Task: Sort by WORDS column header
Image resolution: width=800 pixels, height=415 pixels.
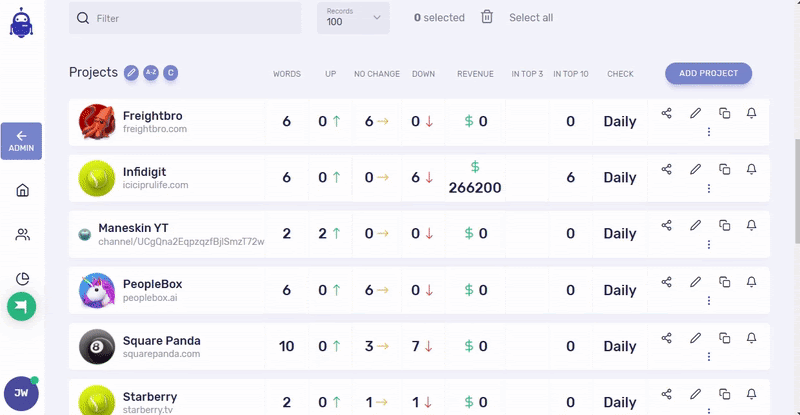Action: pyautogui.click(x=287, y=74)
